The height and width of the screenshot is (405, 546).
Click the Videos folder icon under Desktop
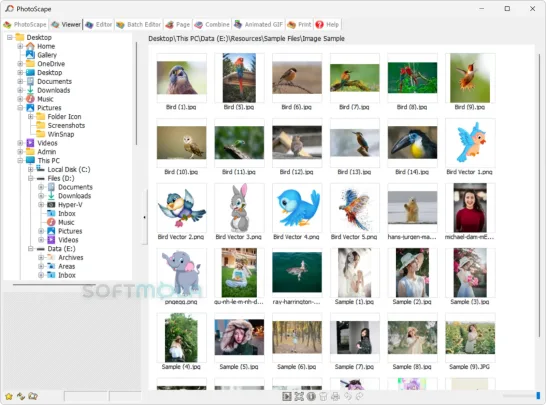30,143
